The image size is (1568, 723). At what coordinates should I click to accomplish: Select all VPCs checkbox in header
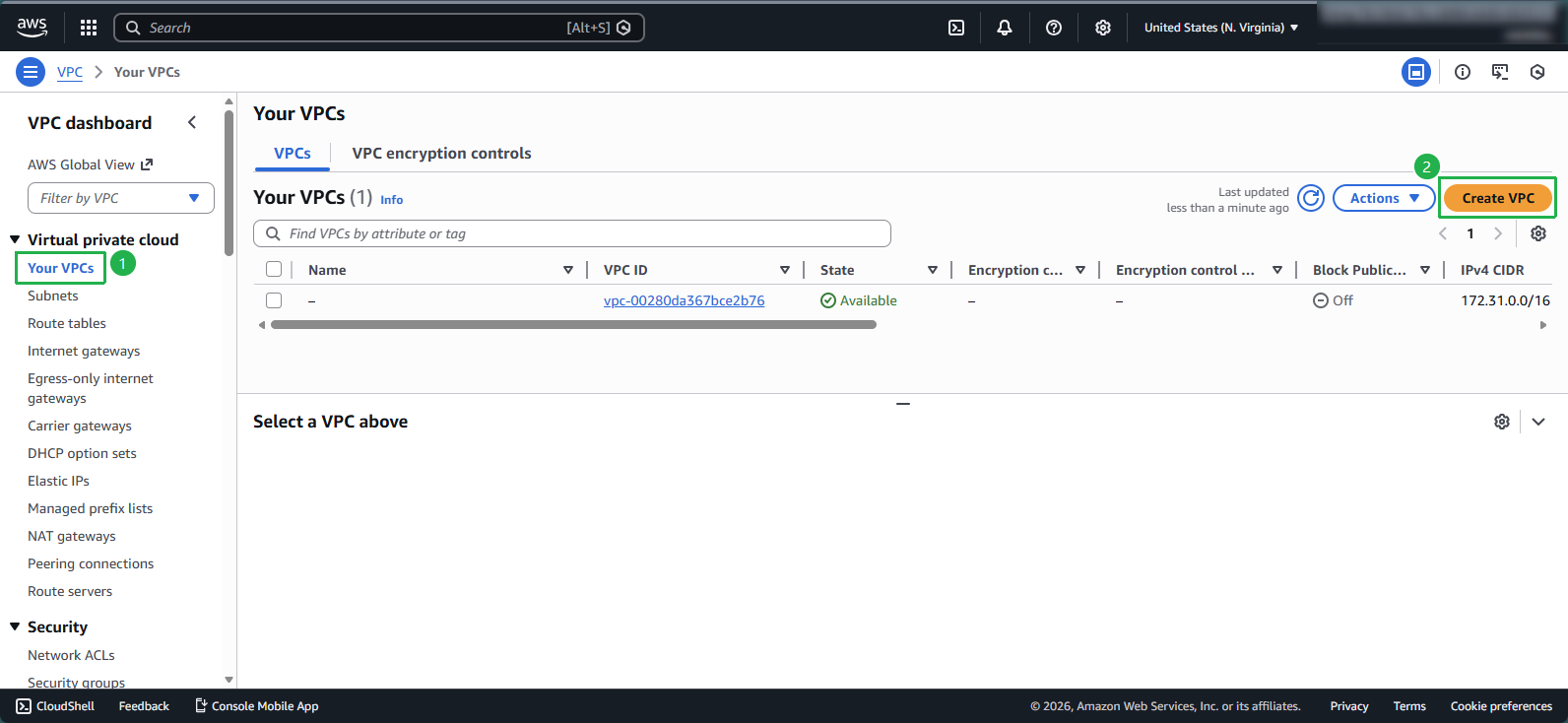pos(274,269)
